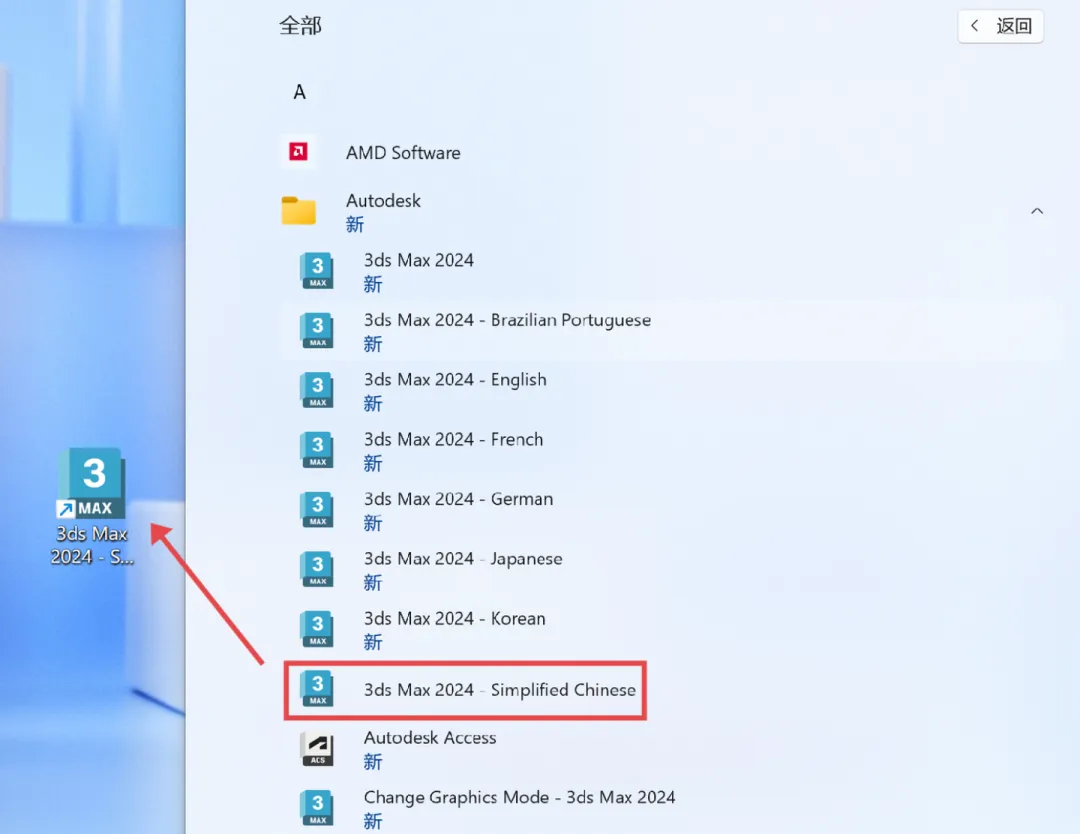
Task: Click the 全部 heading
Action: pos(300,26)
